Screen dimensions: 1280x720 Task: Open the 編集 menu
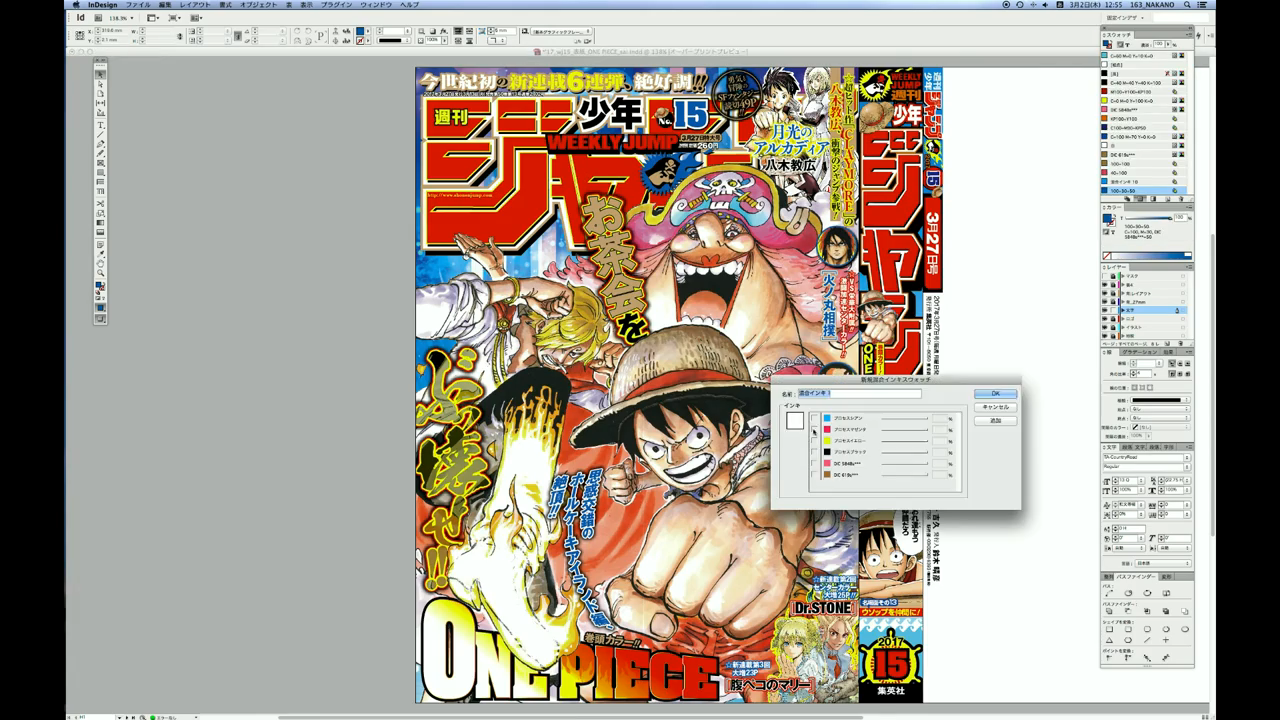coord(164,5)
